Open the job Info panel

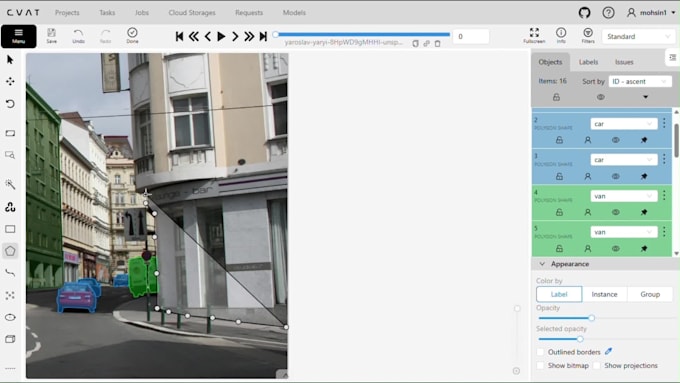[x=561, y=36]
